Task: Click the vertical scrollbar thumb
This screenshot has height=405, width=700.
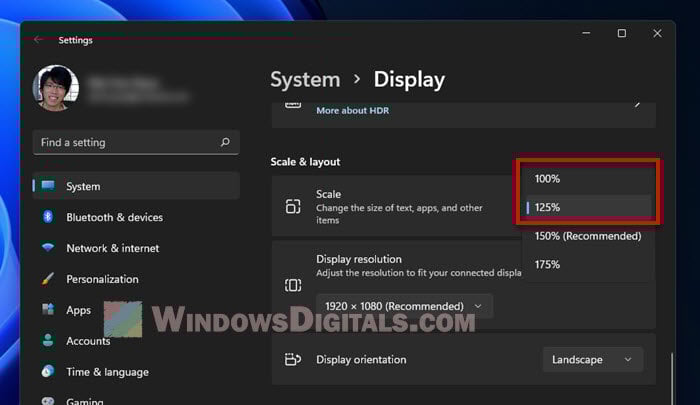Action: click(671, 379)
